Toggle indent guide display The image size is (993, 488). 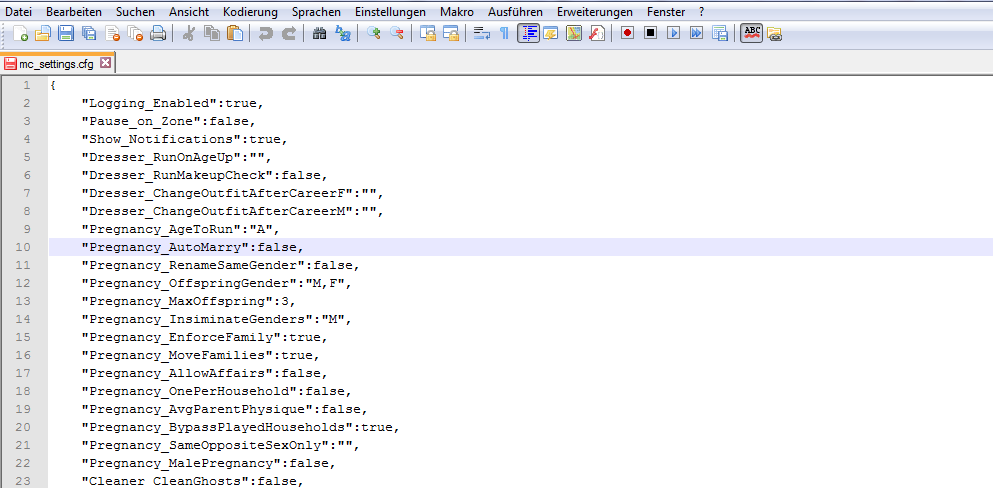(x=528, y=34)
